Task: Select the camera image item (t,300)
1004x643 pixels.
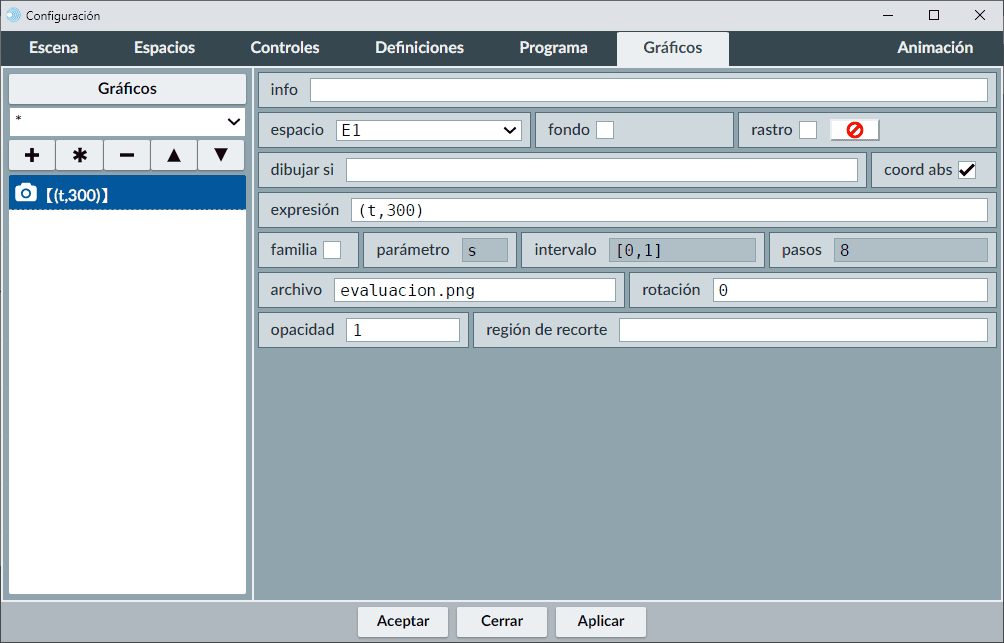Action: tap(127, 194)
